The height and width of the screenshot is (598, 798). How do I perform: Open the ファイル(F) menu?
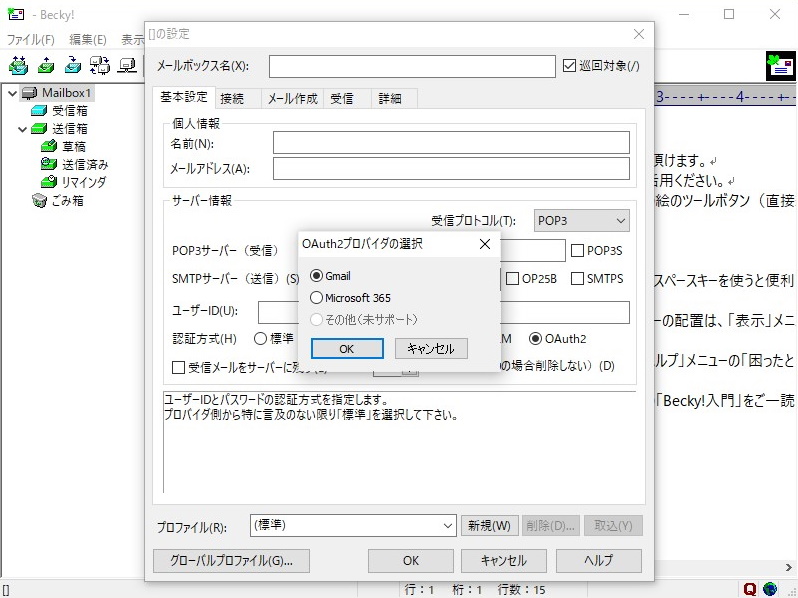[31, 39]
